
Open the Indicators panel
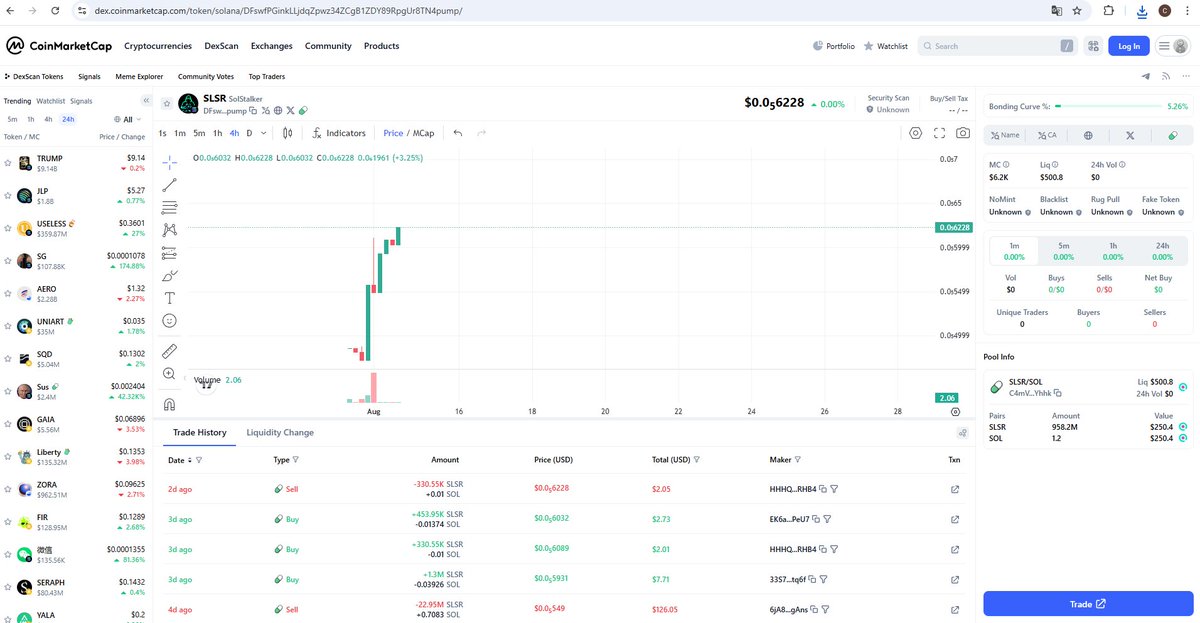coord(338,133)
